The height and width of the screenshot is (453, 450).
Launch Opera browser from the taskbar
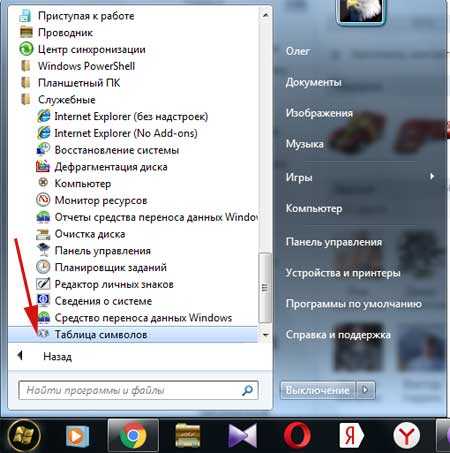(297, 435)
